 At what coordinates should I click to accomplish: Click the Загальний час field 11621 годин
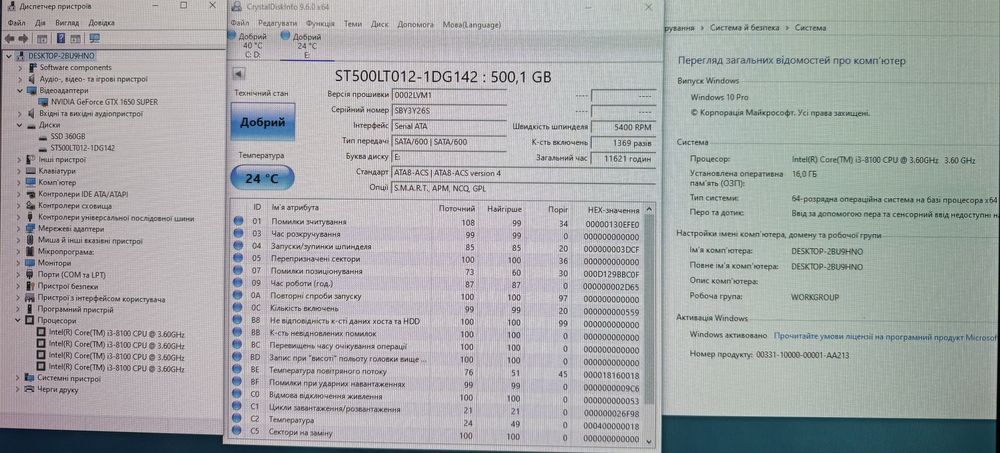click(622, 157)
